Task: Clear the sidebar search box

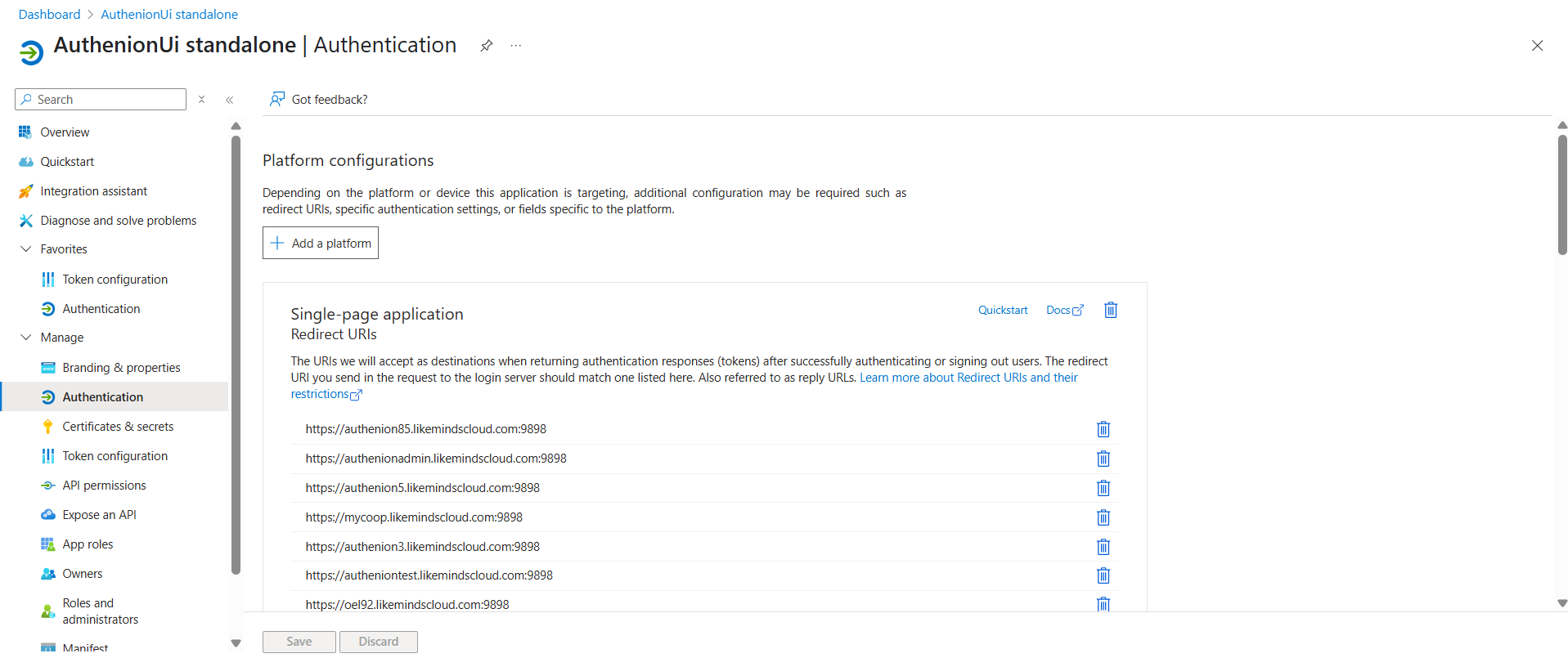Action: pyautogui.click(x=201, y=100)
